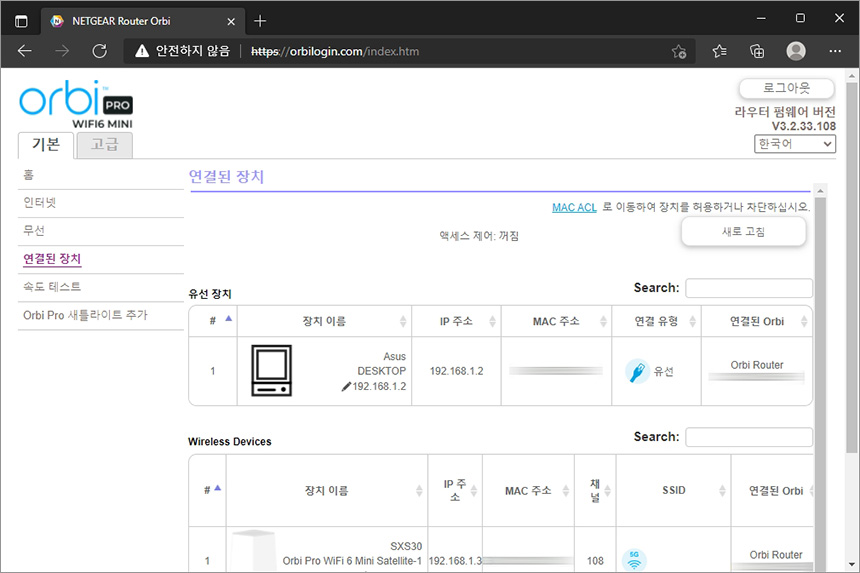Open the tab actions menu icon

pos(21,21)
